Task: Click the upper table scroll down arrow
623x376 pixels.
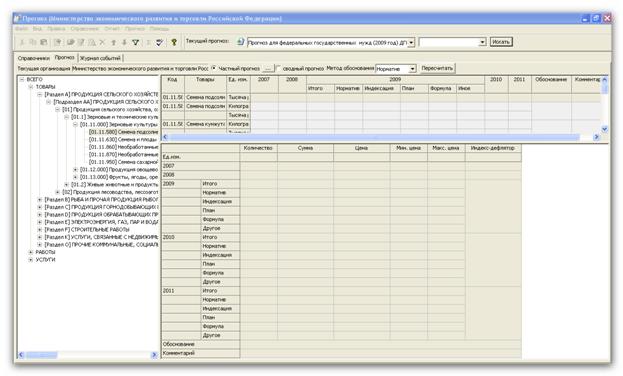Action: (604, 129)
